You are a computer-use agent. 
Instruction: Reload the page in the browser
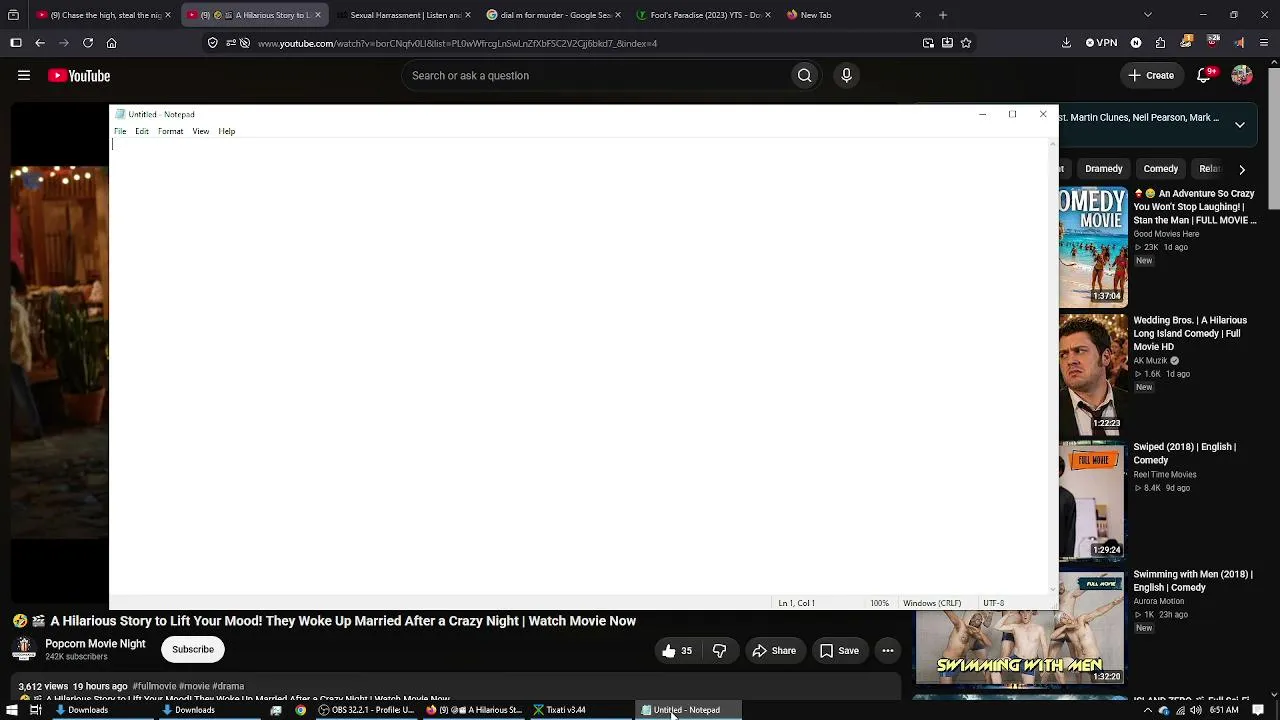(x=88, y=43)
